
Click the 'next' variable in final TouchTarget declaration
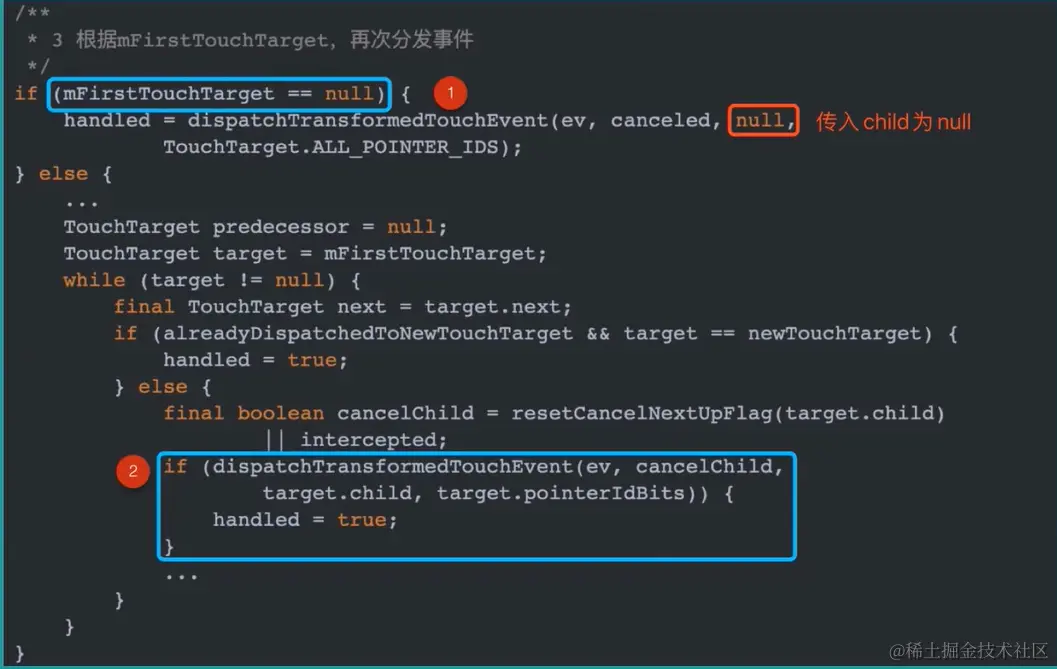tap(361, 307)
